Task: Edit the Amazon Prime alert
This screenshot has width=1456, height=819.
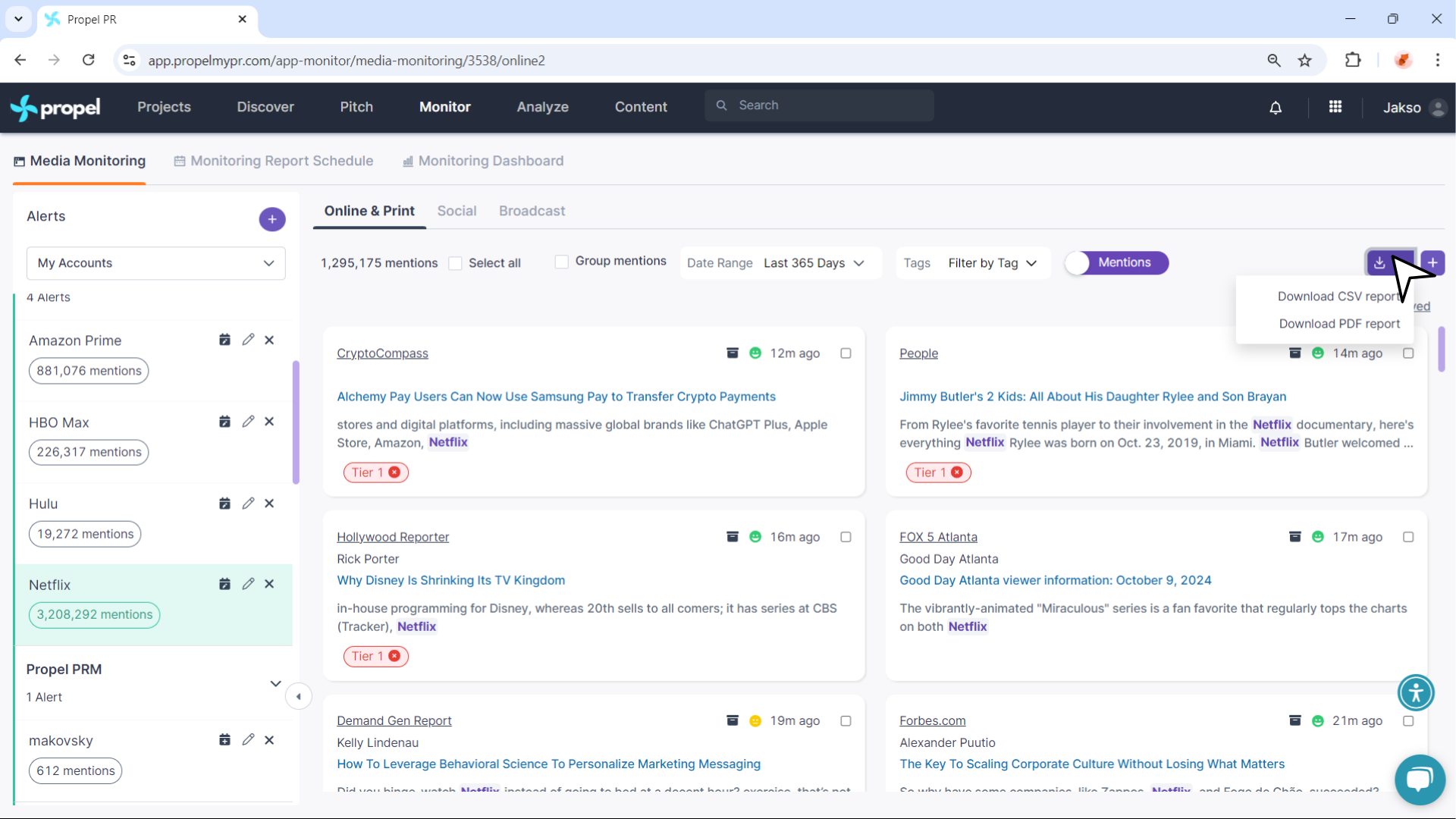Action: [x=248, y=340]
